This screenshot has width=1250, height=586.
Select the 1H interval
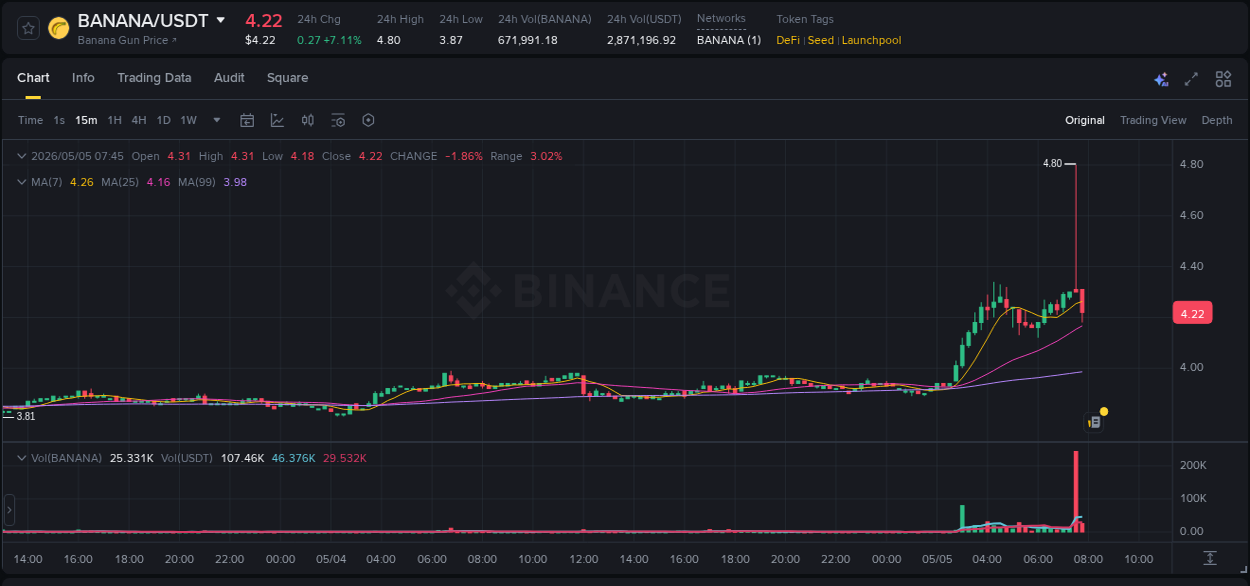(x=114, y=120)
